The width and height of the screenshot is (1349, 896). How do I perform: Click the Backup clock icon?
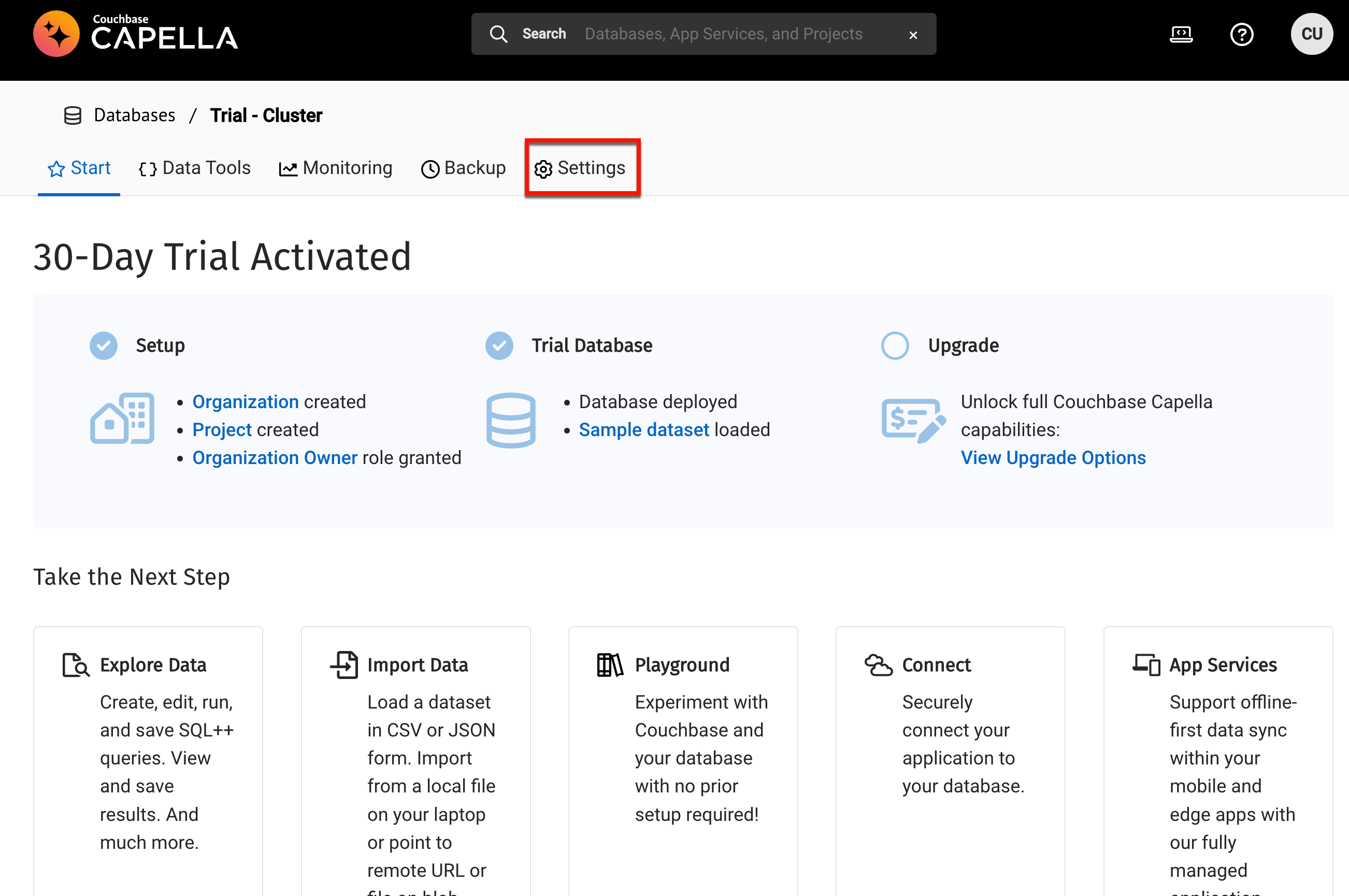point(430,168)
